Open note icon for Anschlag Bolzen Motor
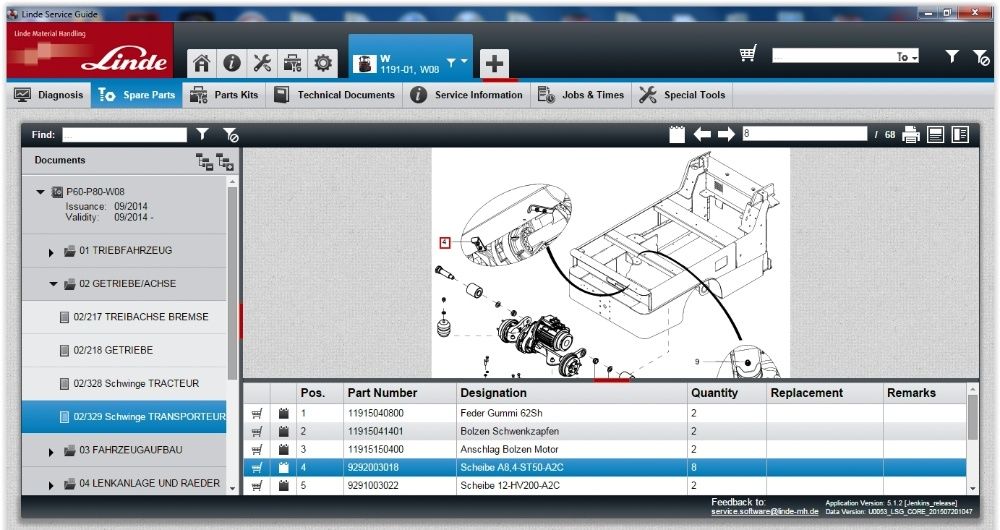1000x530 pixels. coord(284,450)
